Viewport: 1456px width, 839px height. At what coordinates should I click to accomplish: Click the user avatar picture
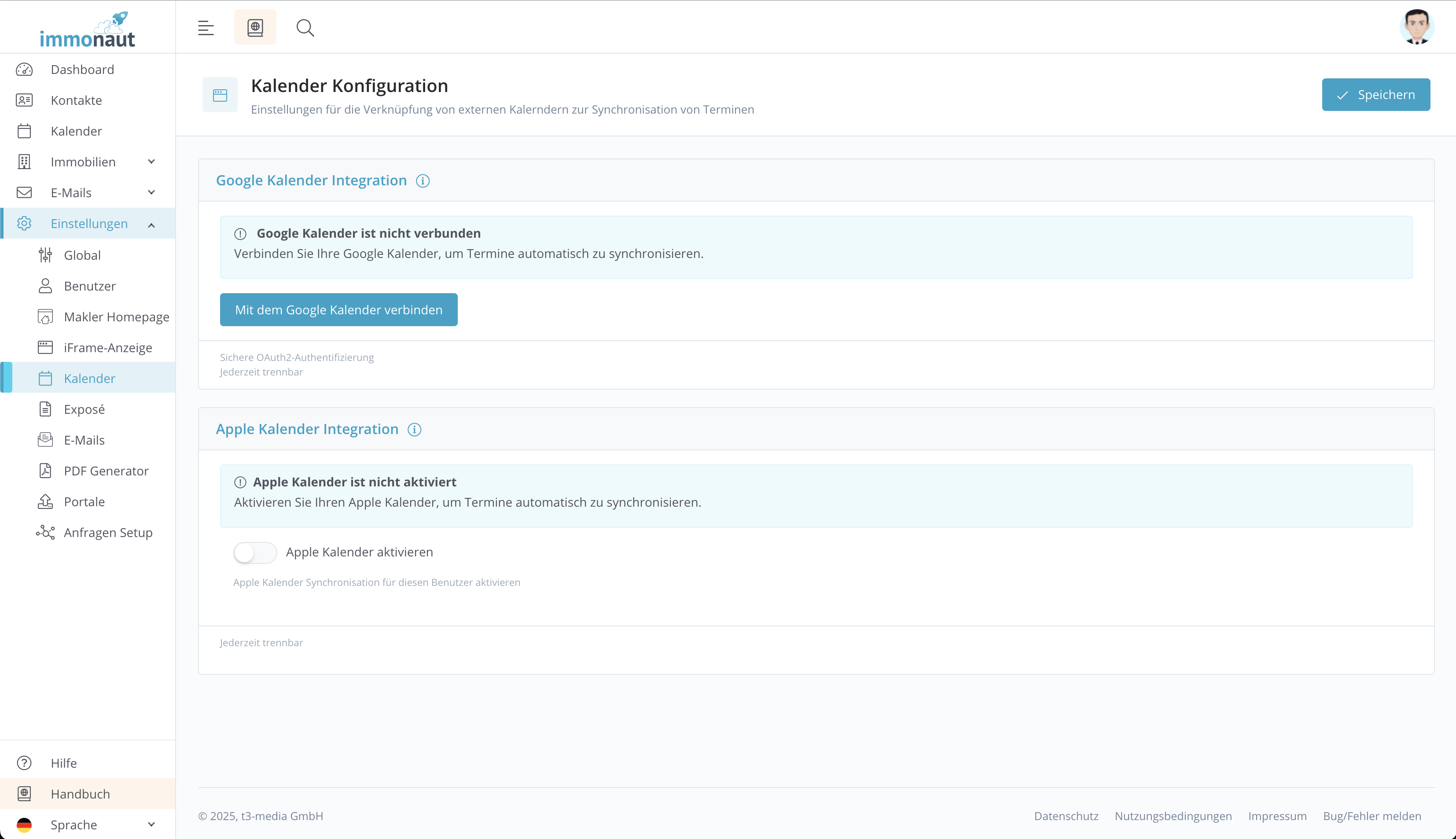[1416, 26]
